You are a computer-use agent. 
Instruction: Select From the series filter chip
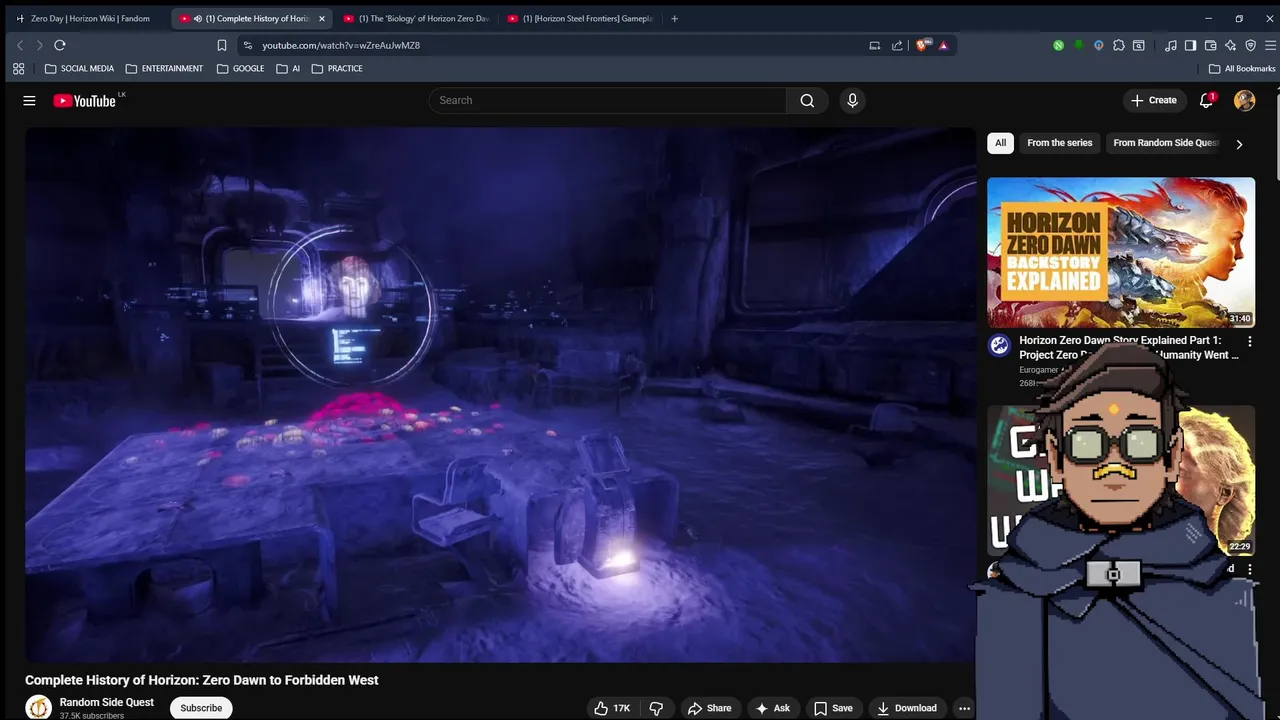tap(1059, 143)
